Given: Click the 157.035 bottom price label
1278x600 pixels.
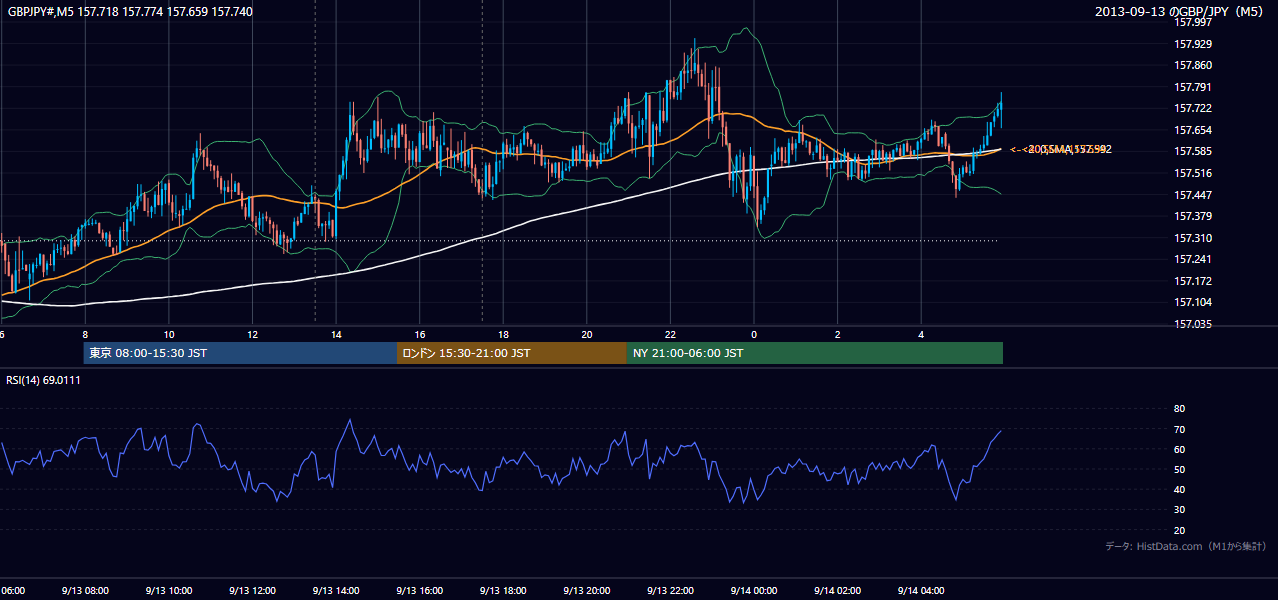Looking at the screenshot, I should (1193, 324).
